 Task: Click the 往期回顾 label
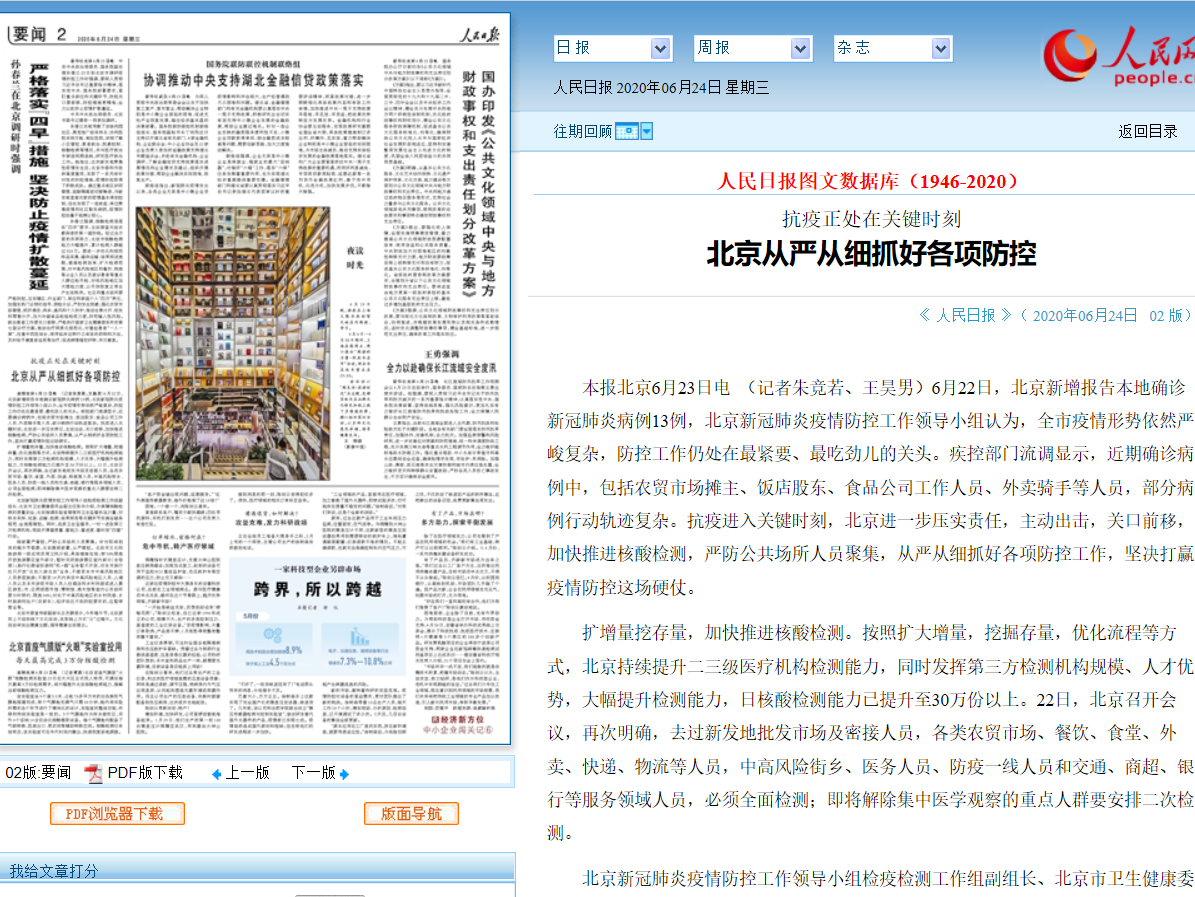(583, 131)
